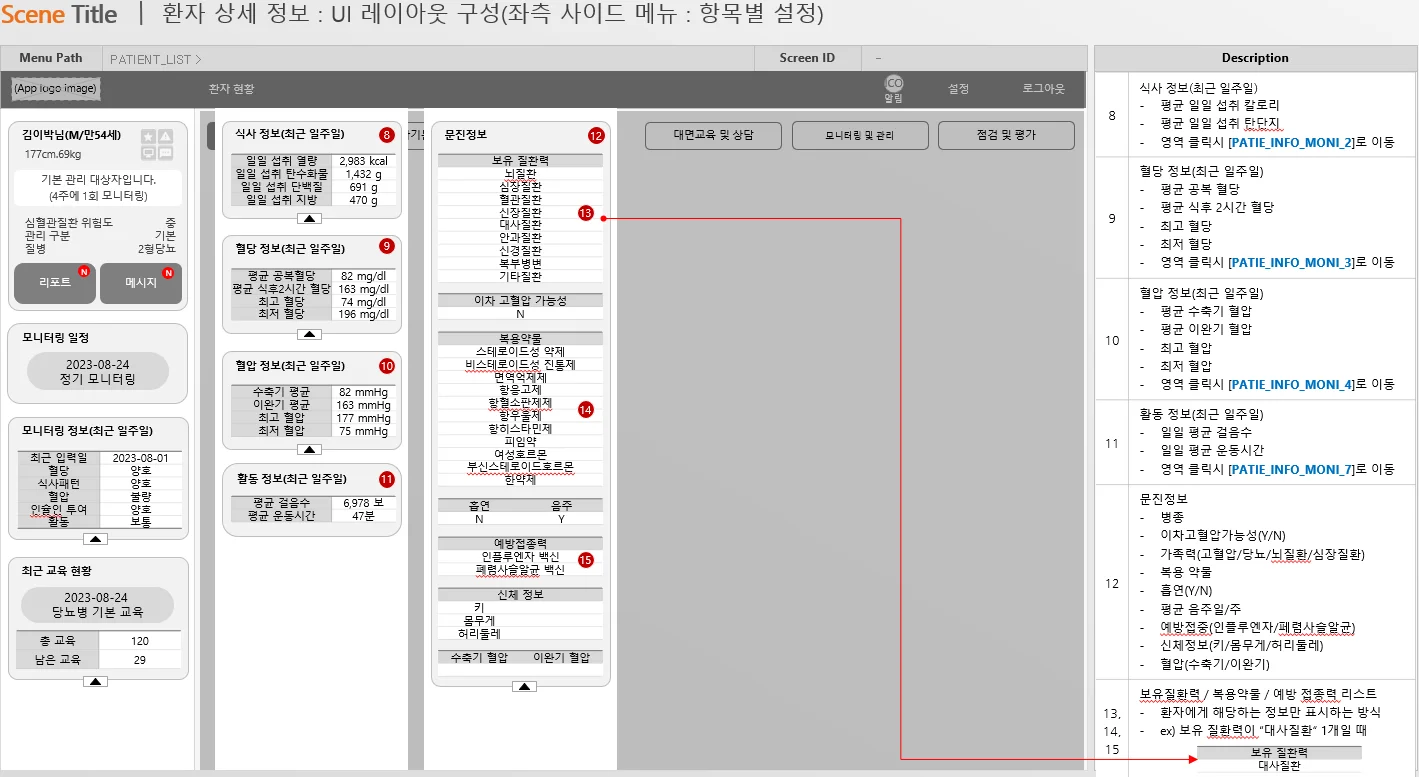Switch to 모니터링 및 관리 tab button
This screenshot has width=1419, height=777.
point(859,135)
